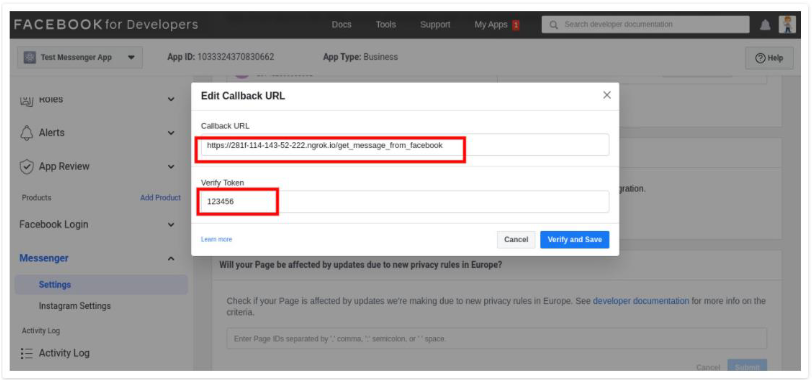Expand the App Review section
812x380 pixels.
[171, 167]
